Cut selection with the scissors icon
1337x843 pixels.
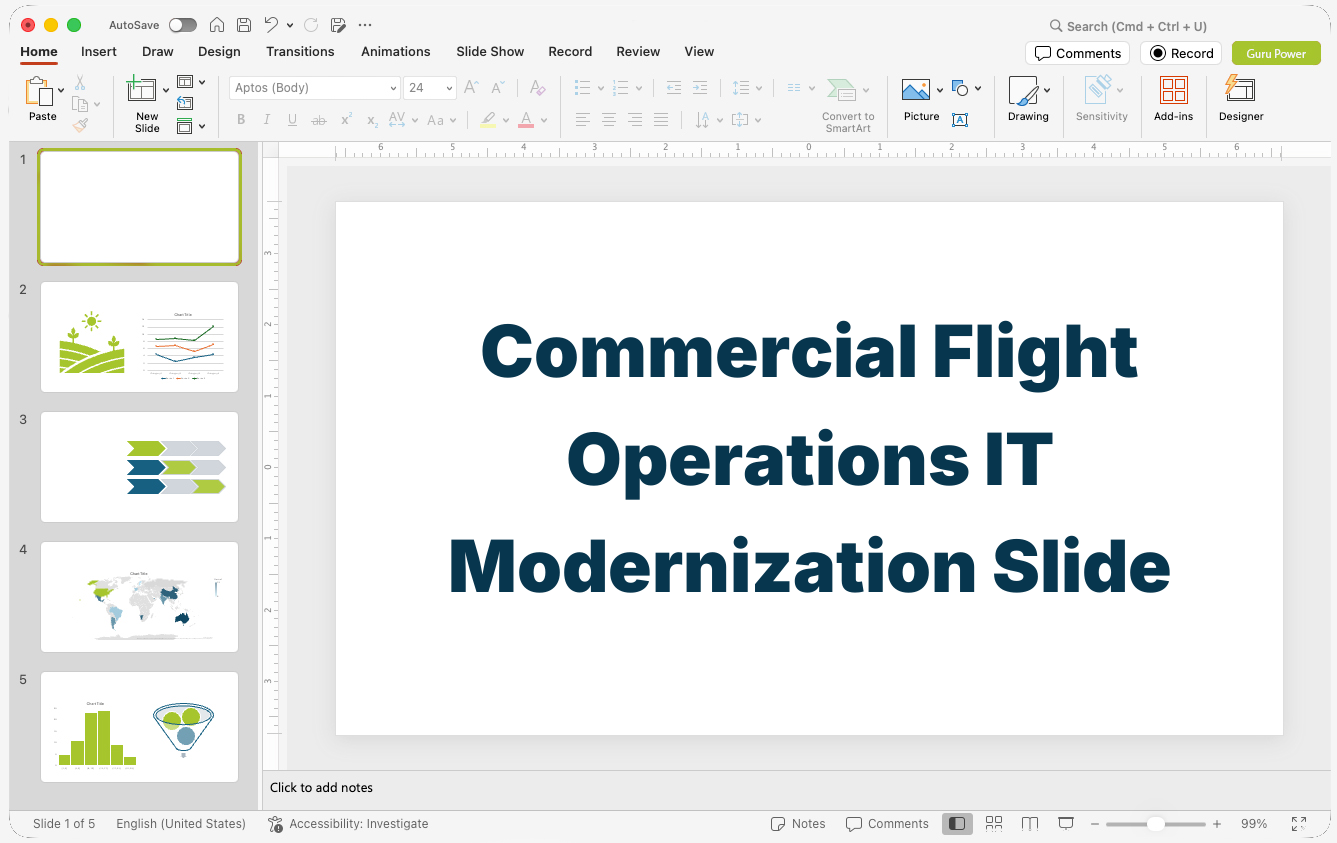point(80,83)
